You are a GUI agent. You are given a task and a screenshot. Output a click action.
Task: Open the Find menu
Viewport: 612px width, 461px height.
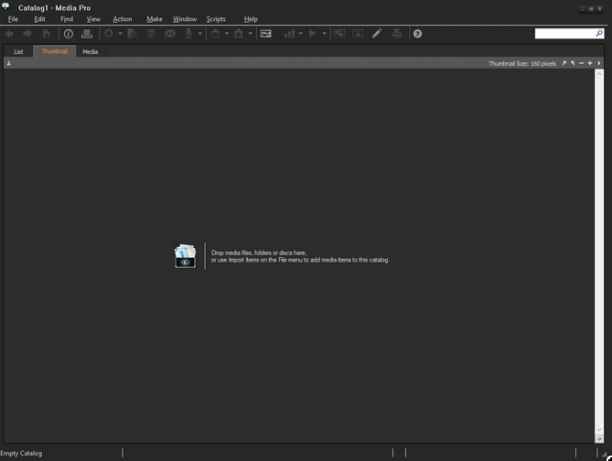coord(66,19)
